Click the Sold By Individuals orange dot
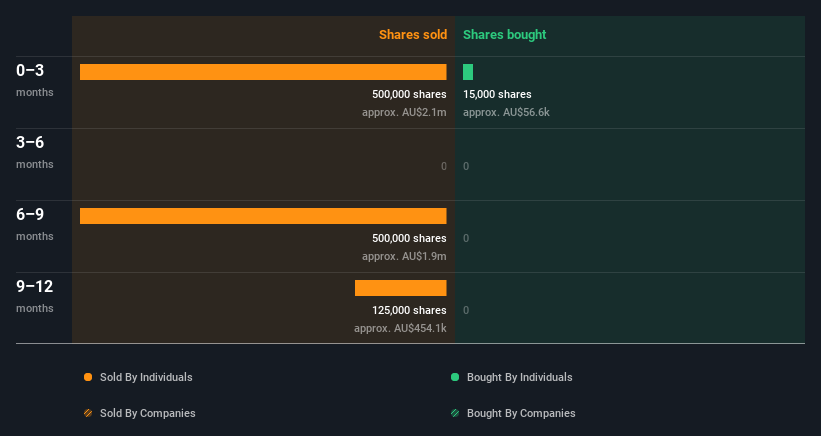Image resolution: width=821 pixels, height=436 pixels. coord(88,377)
